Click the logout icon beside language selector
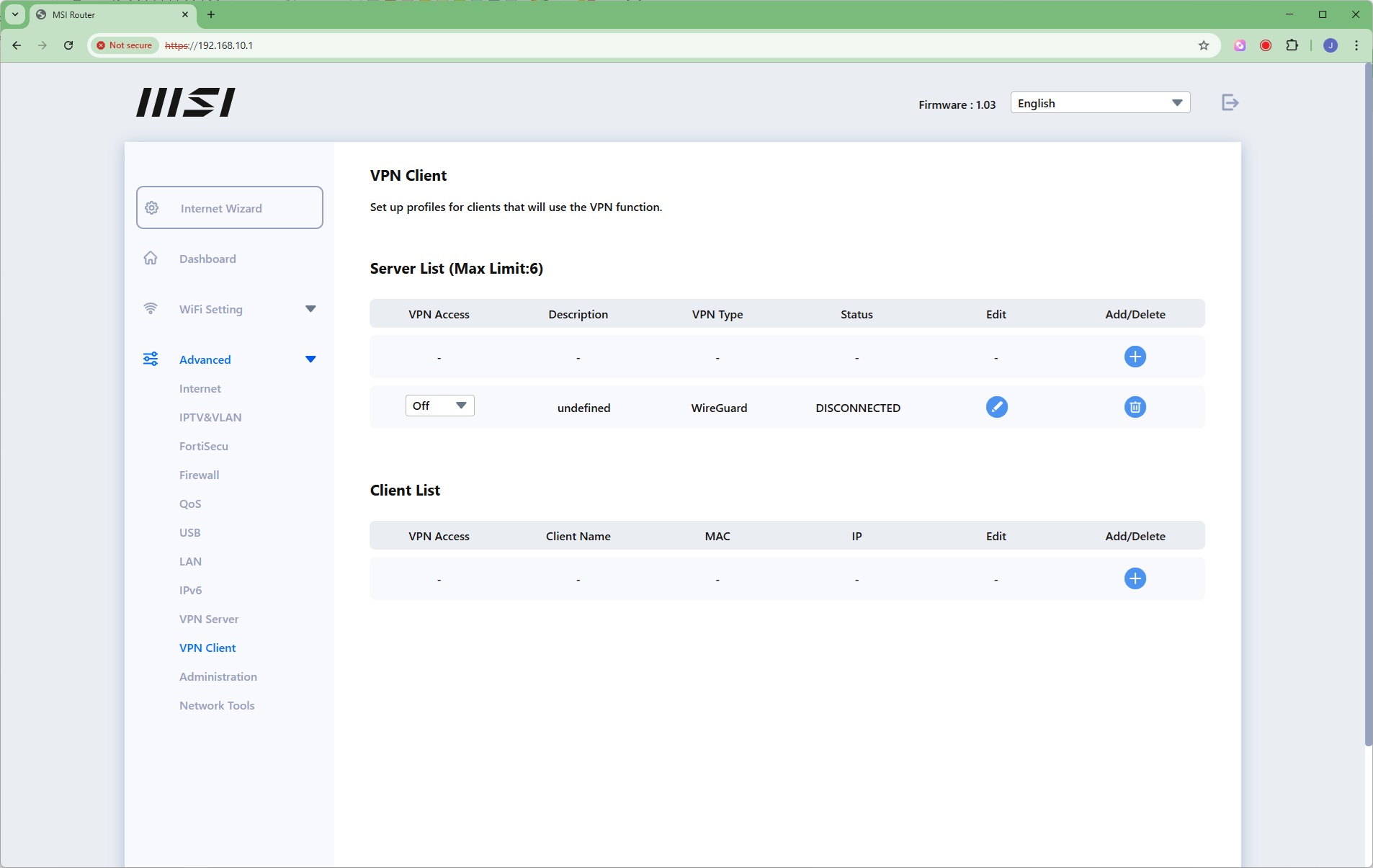Image resolution: width=1373 pixels, height=868 pixels. click(1230, 103)
